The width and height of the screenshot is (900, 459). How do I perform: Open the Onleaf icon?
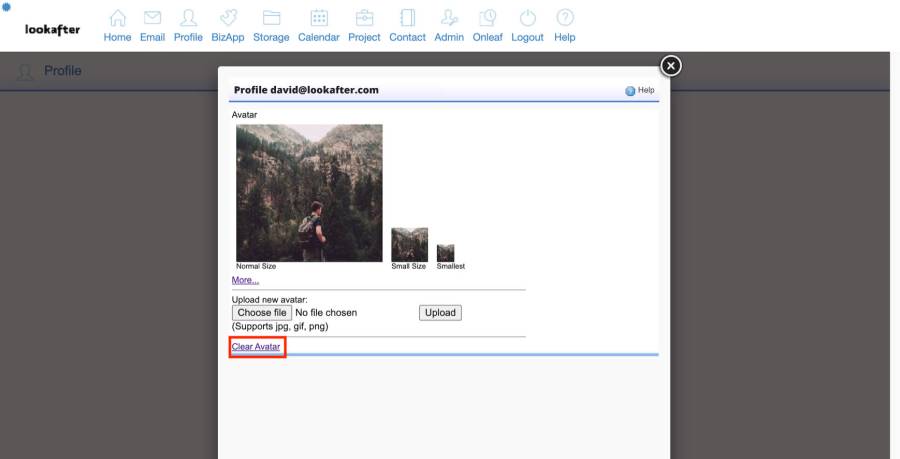pos(487,19)
